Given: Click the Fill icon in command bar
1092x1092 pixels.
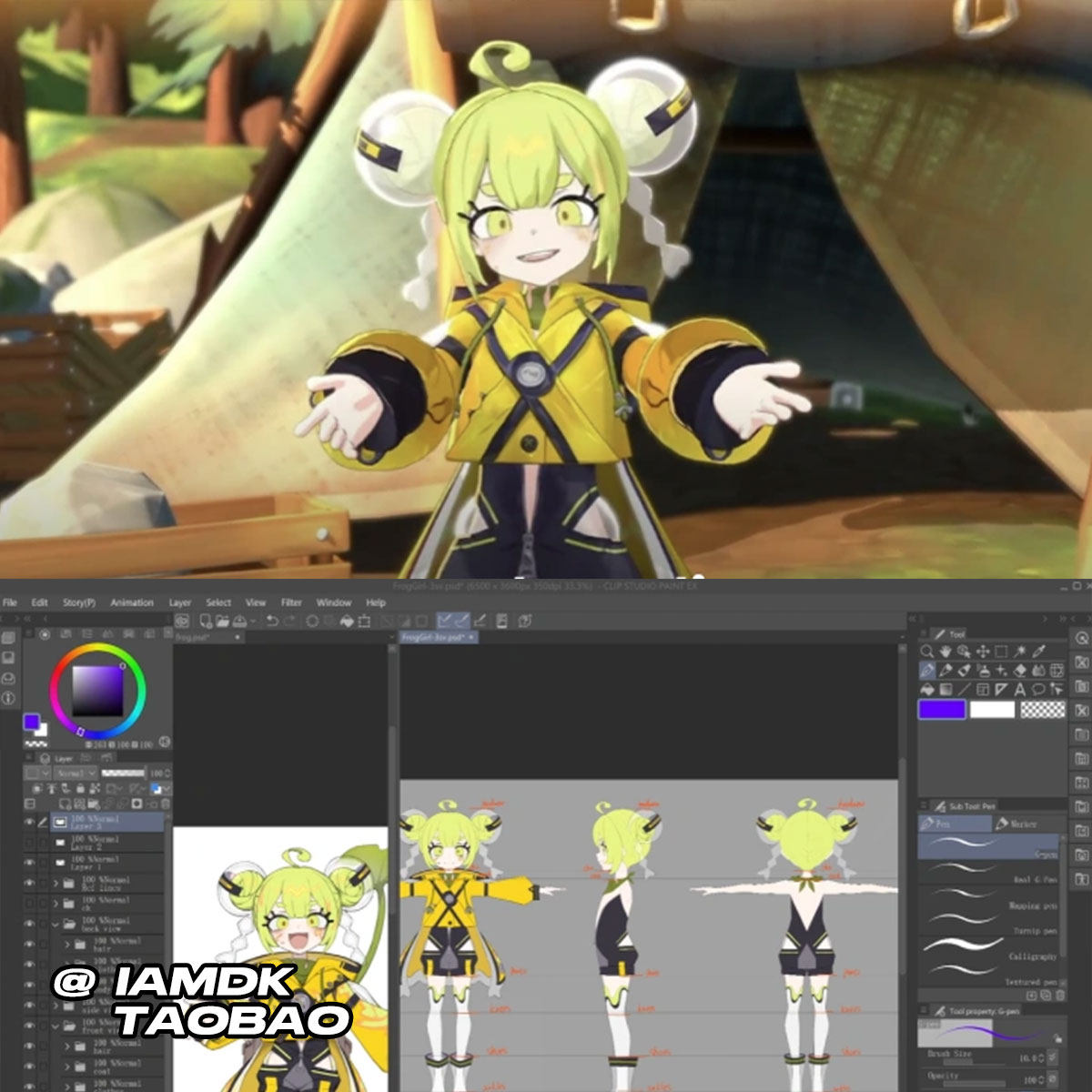Looking at the screenshot, I should (347, 621).
